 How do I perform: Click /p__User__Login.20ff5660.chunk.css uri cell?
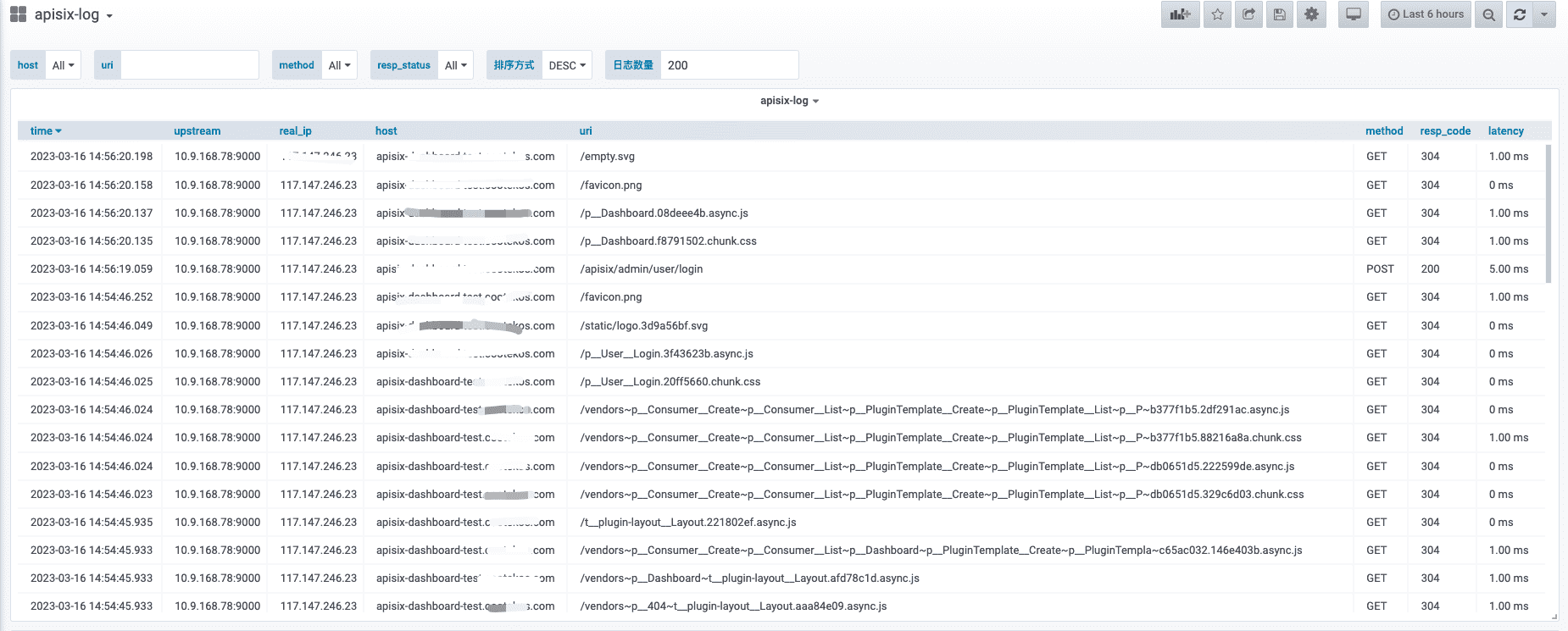[x=961, y=382]
